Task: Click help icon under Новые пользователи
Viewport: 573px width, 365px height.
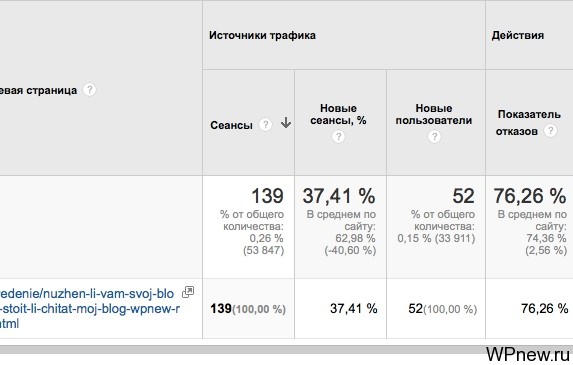Action: [434, 137]
